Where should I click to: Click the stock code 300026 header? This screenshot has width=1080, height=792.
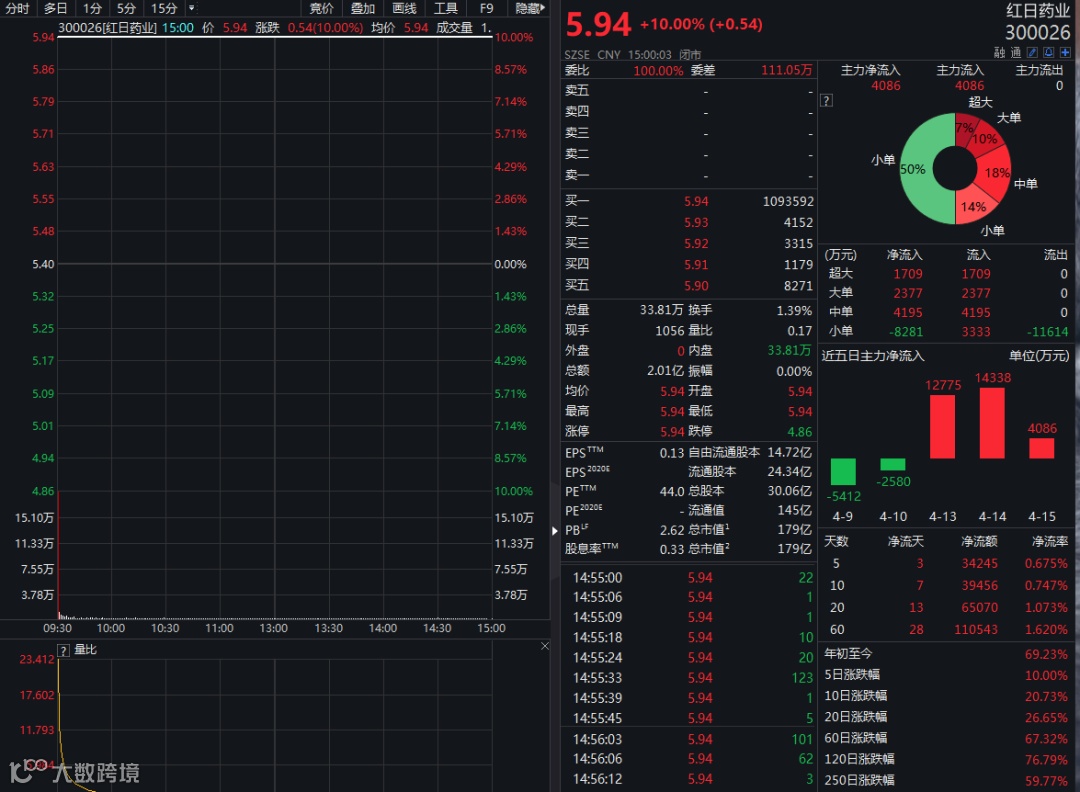click(x=1038, y=33)
